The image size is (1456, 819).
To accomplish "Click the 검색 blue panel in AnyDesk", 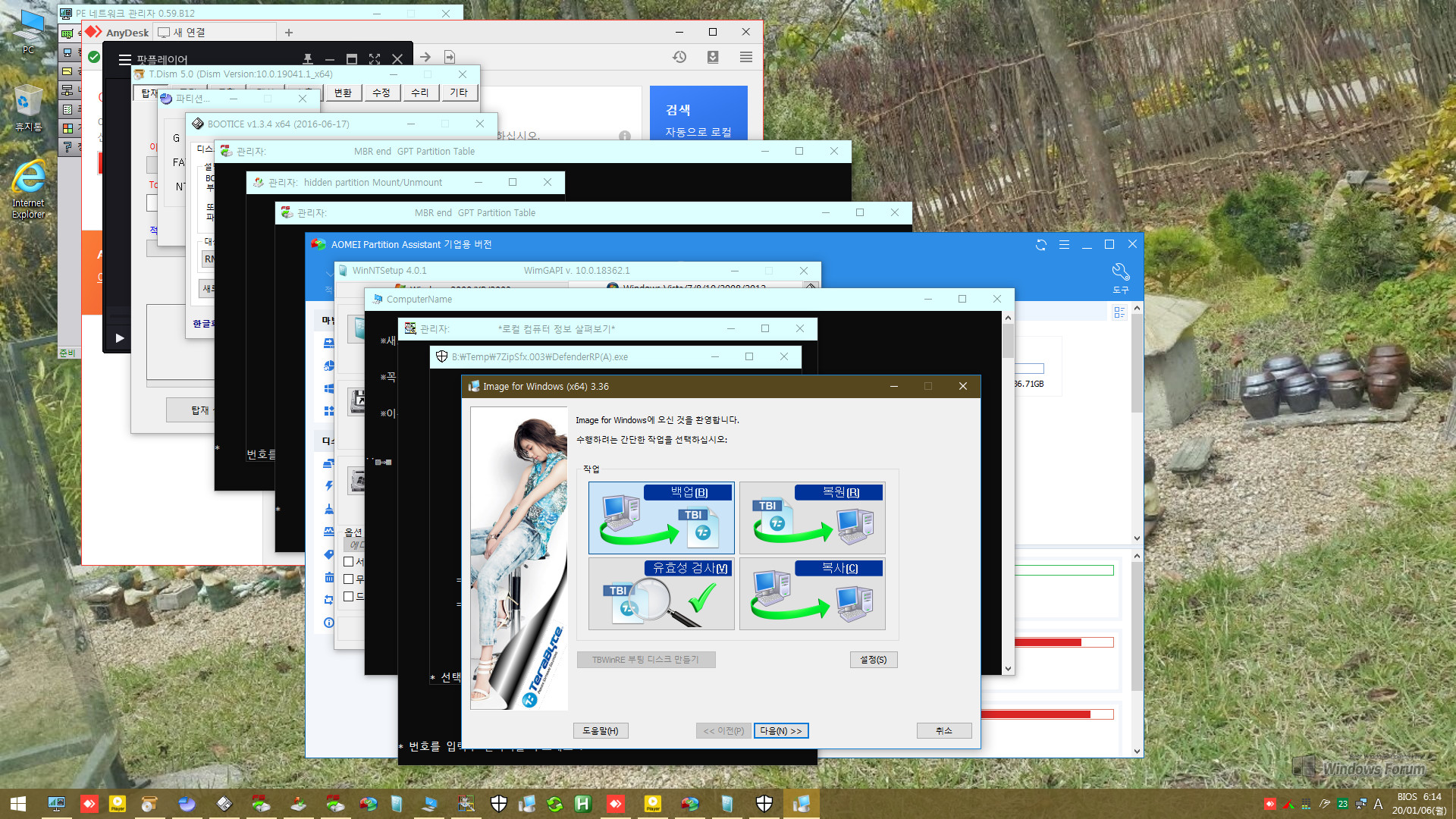I will click(x=698, y=113).
